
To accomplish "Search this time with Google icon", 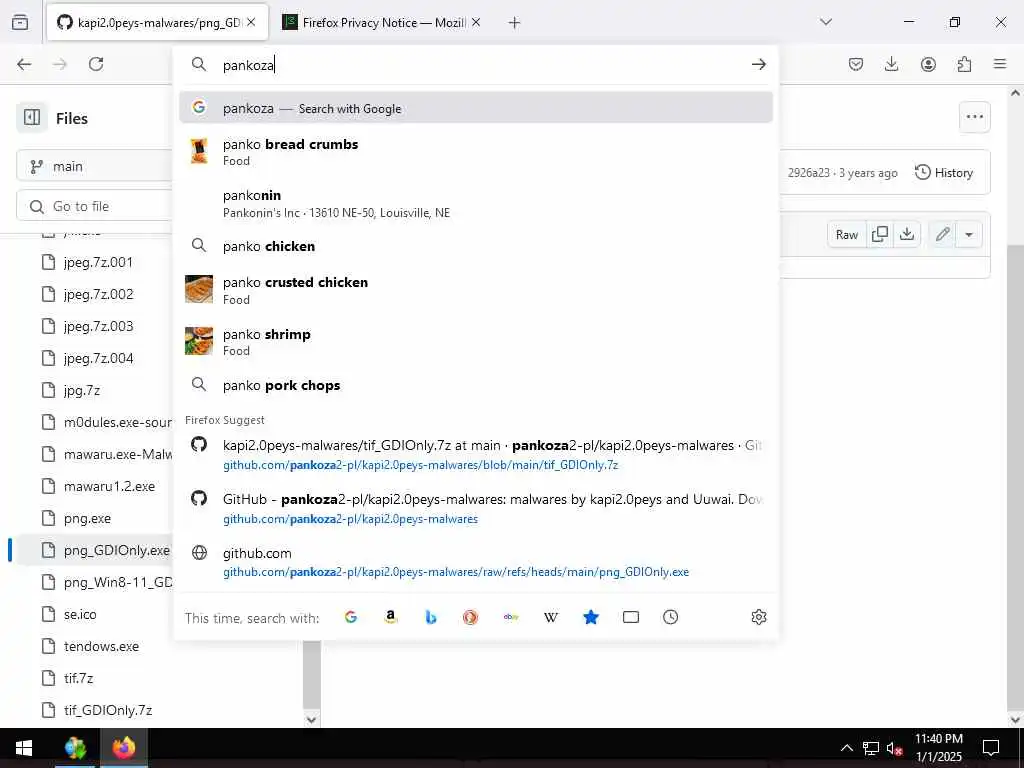I will (x=351, y=617).
